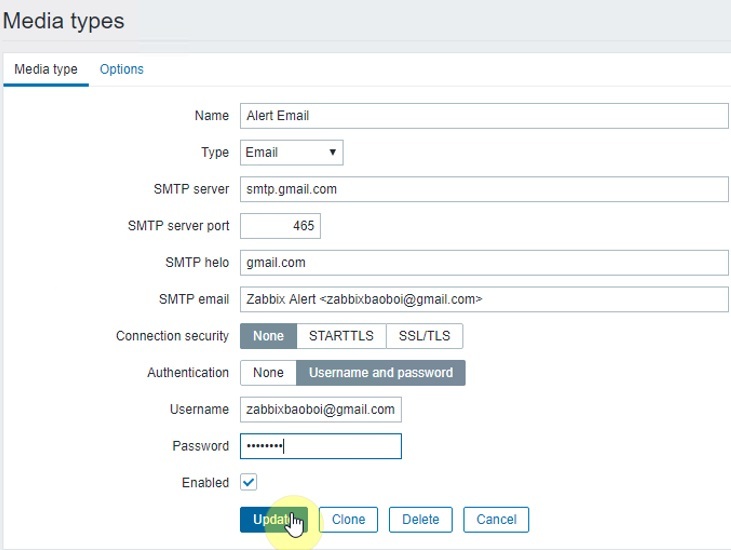Select the SMTP email text box
The image size is (731, 550).
(484, 299)
